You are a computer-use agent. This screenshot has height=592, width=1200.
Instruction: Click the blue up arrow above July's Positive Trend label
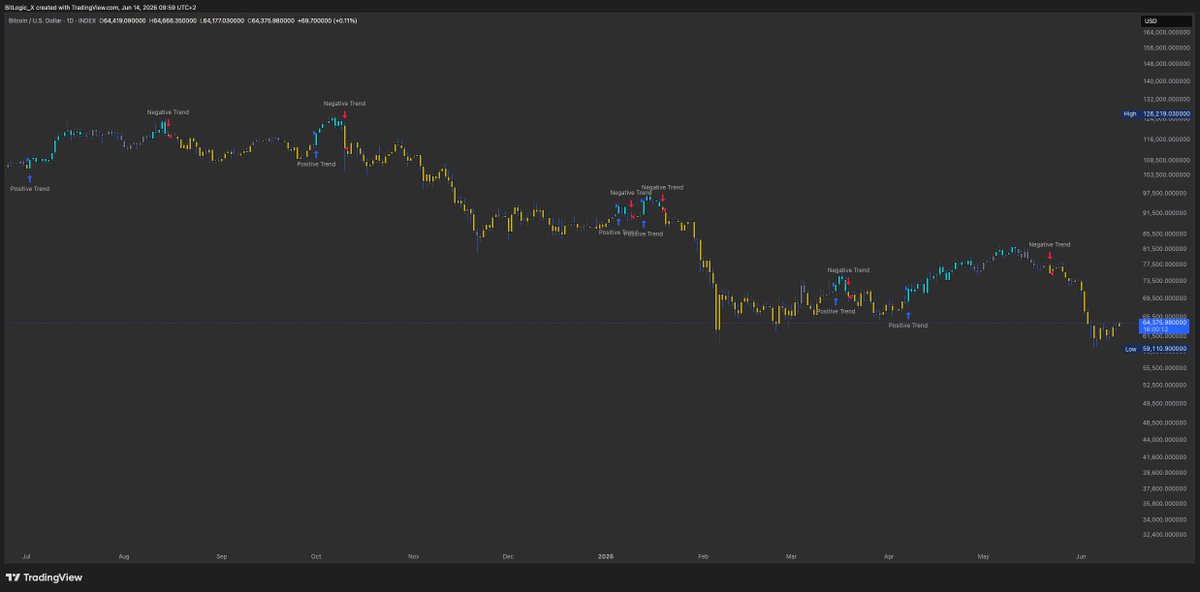point(29,178)
